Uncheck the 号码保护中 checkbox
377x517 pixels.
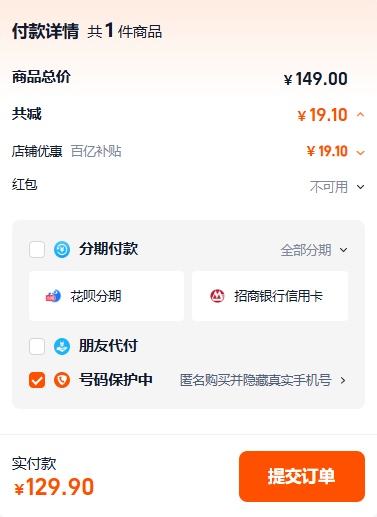[37, 380]
